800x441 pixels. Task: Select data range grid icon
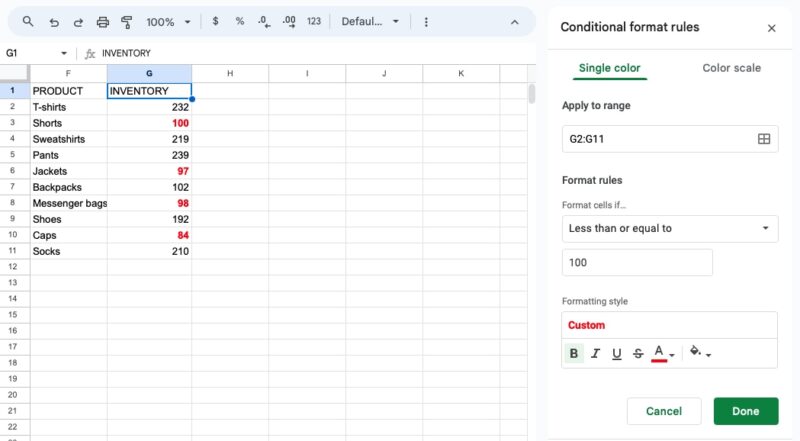[x=764, y=139]
